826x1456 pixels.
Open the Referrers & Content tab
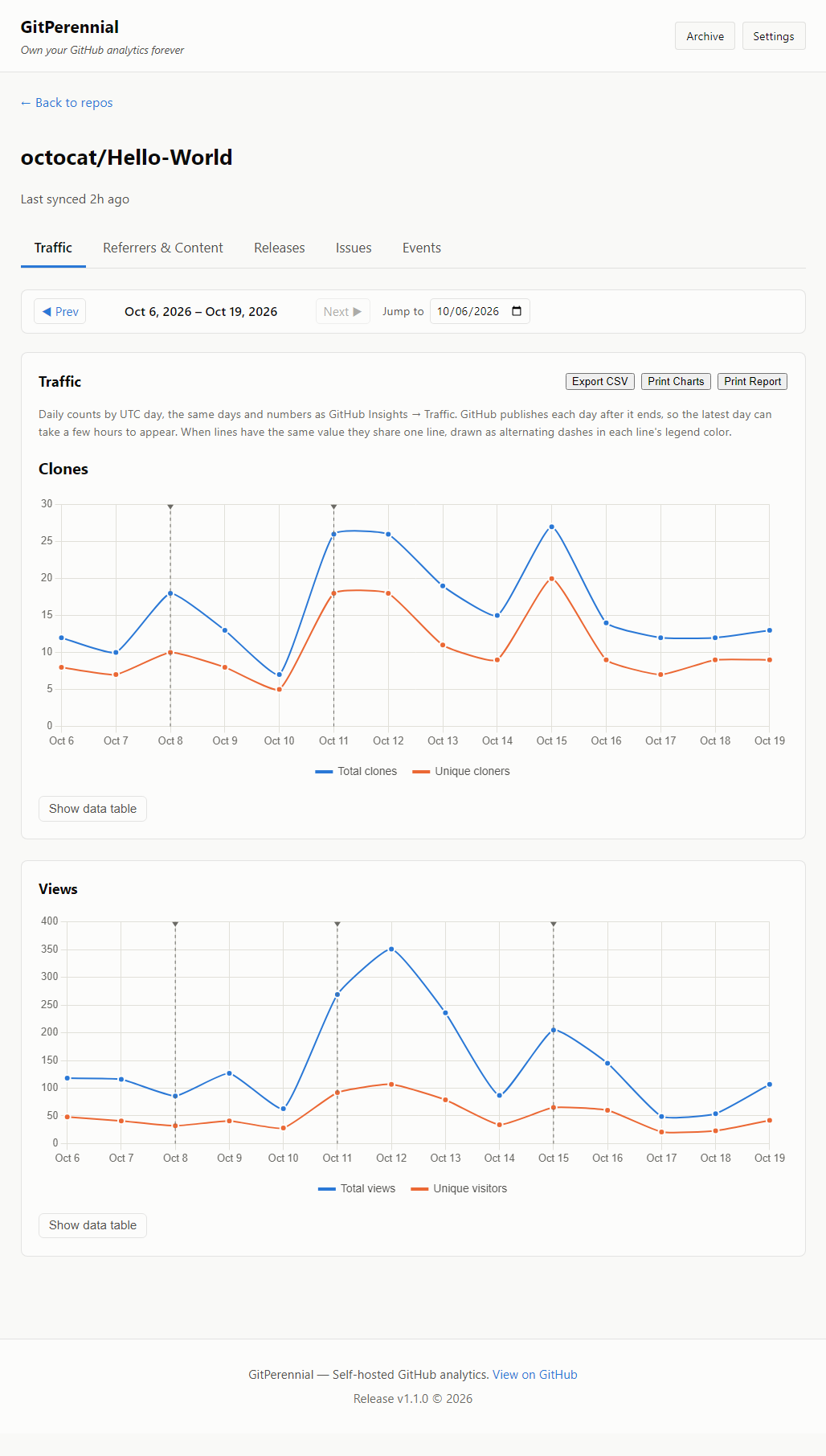[x=163, y=248]
